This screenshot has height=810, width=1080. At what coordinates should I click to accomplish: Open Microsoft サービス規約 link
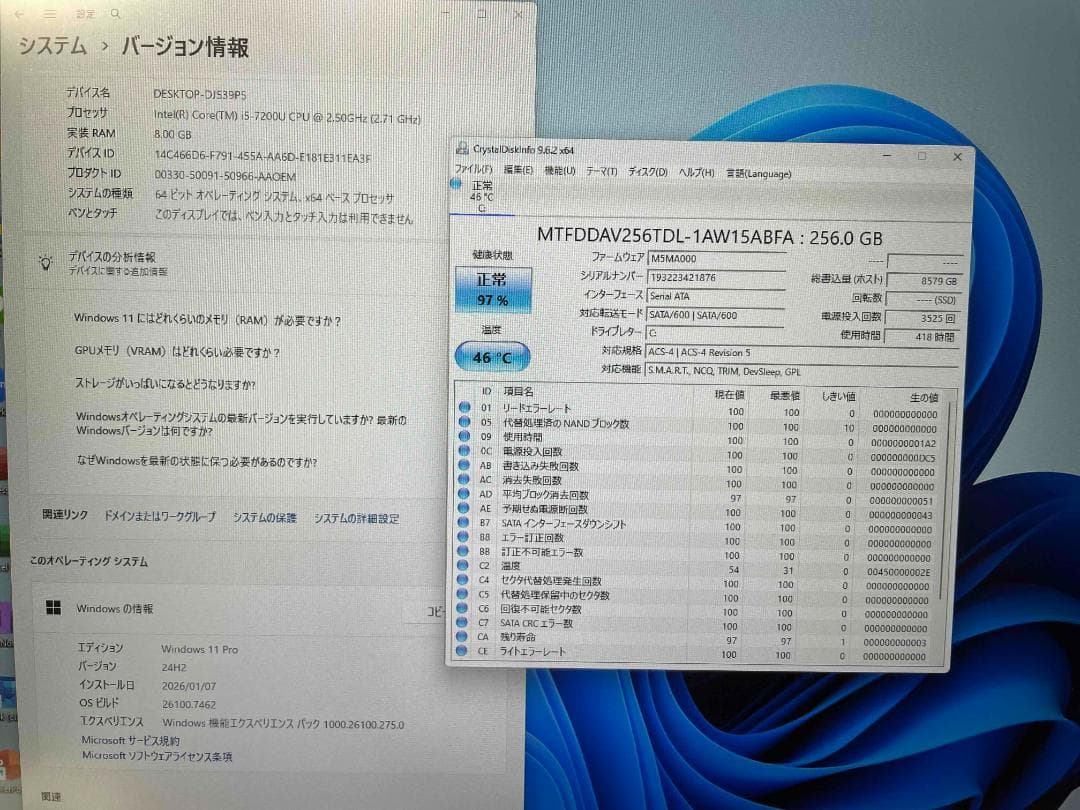tap(130, 740)
